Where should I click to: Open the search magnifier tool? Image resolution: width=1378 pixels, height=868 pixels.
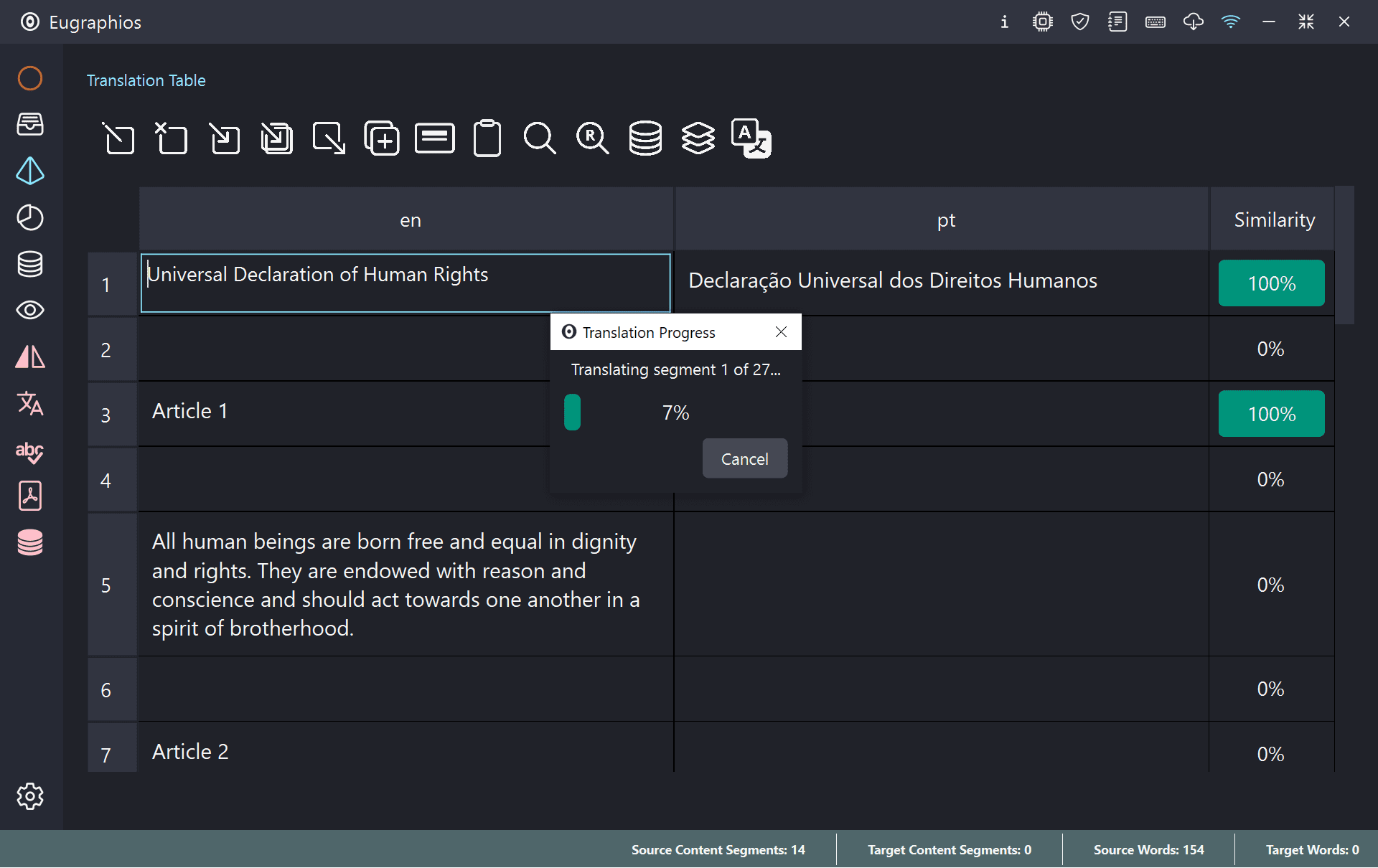click(540, 138)
